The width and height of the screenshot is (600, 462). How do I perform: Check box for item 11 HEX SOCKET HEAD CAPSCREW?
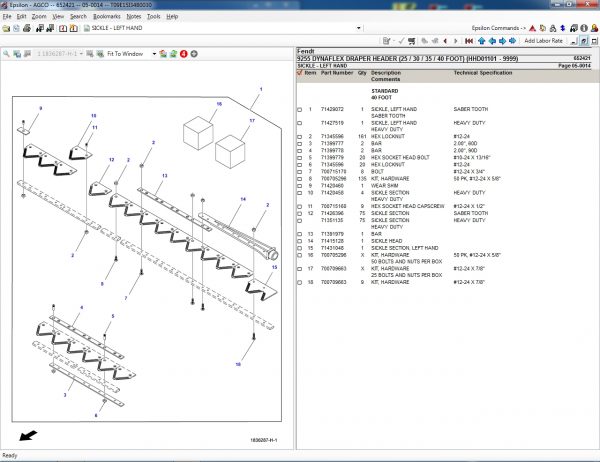tap(300, 207)
